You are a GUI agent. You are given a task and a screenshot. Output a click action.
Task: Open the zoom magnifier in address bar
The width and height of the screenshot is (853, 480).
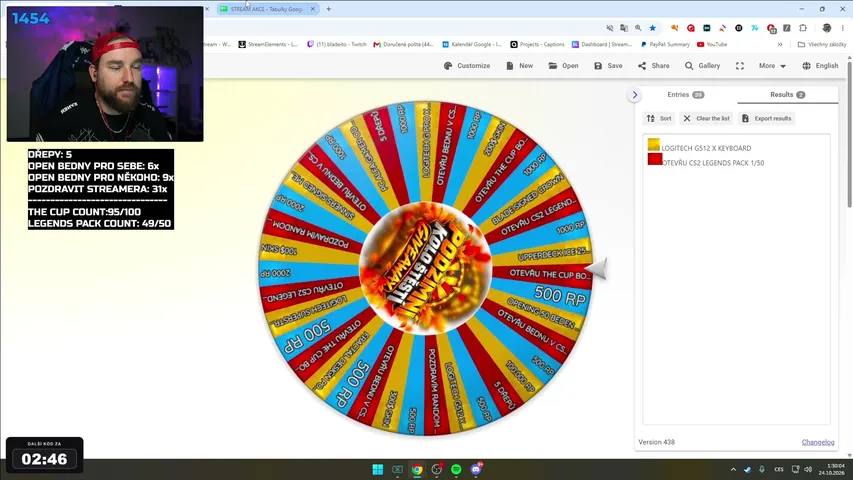pyautogui.click(x=638, y=28)
